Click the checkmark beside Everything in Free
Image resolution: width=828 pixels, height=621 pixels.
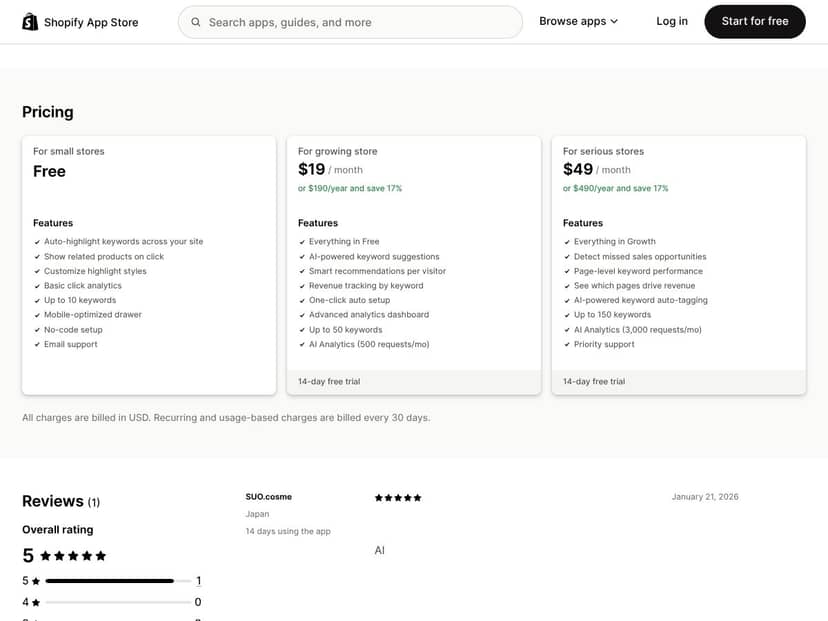303,241
